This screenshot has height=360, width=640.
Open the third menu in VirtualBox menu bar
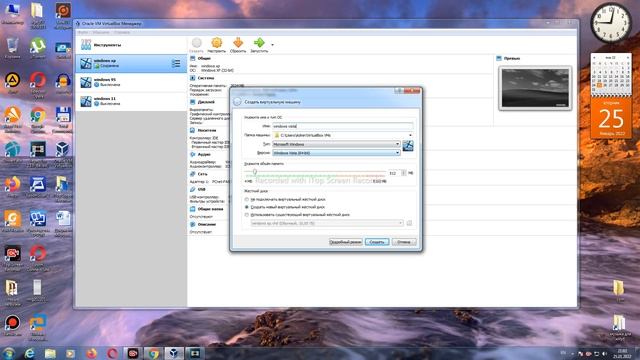click(x=122, y=32)
